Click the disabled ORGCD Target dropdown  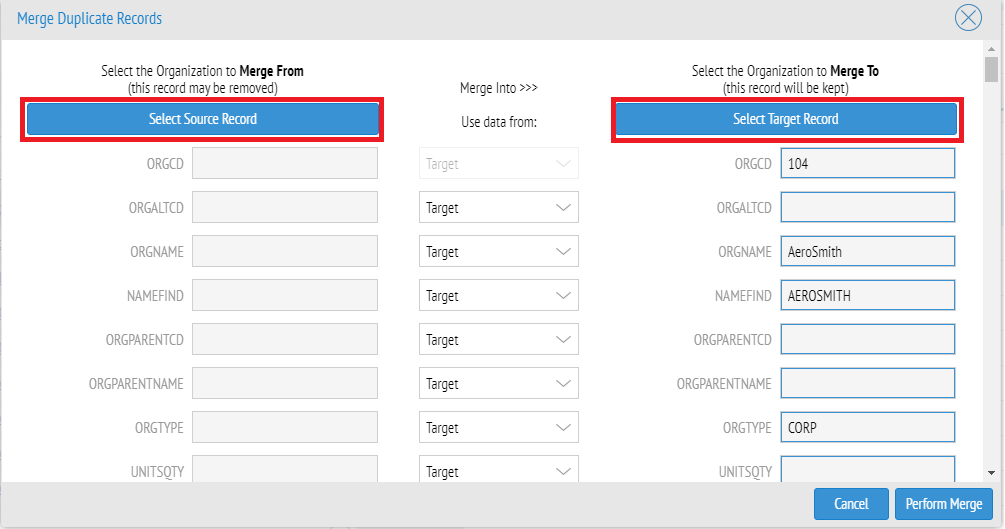point(499,164)
